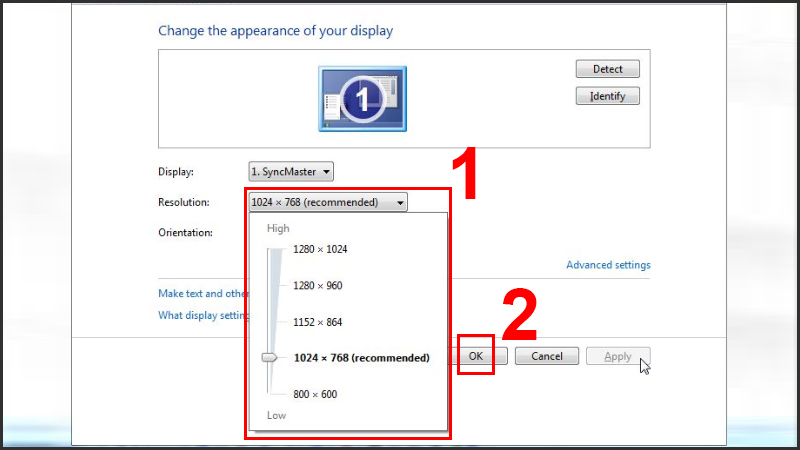Open the Display dropdown showing SyncMaster
This screenshot has height=450, width=800.
291,172
